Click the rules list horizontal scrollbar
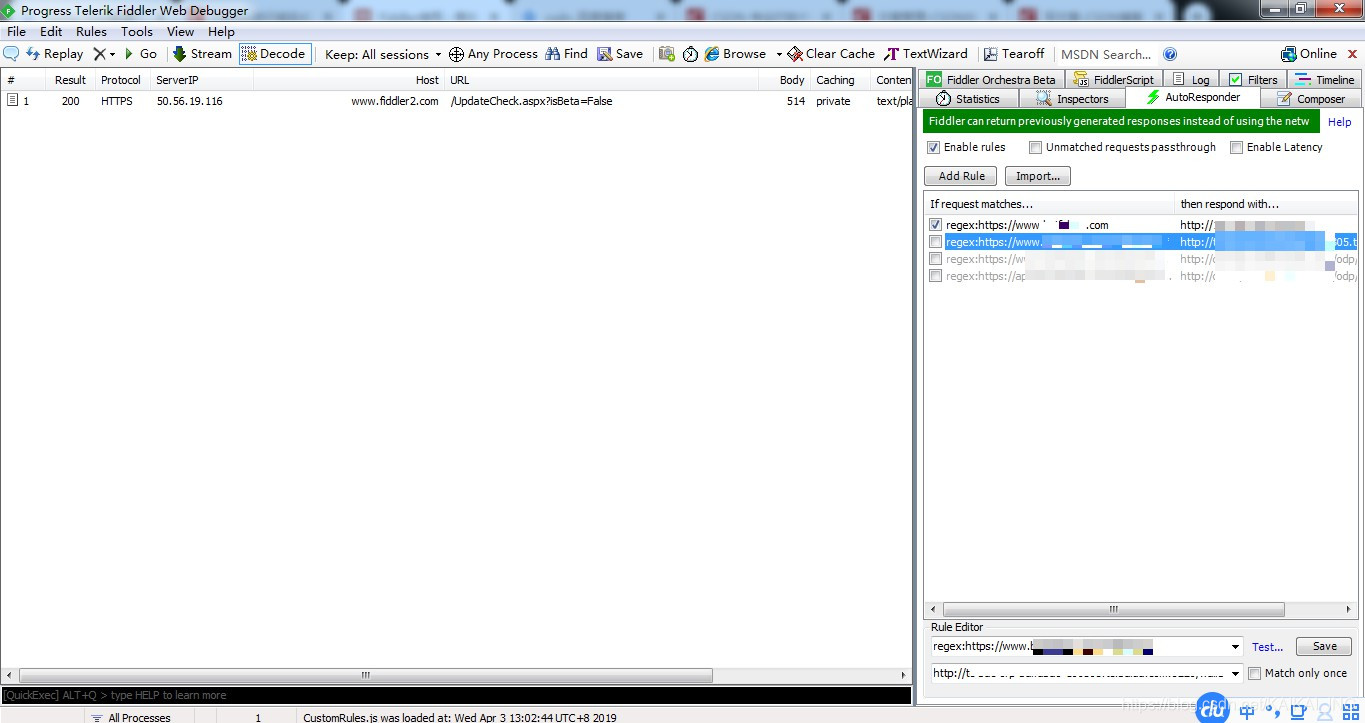The height and width of the screenshot is (723, 1365). pos(1112,609)
